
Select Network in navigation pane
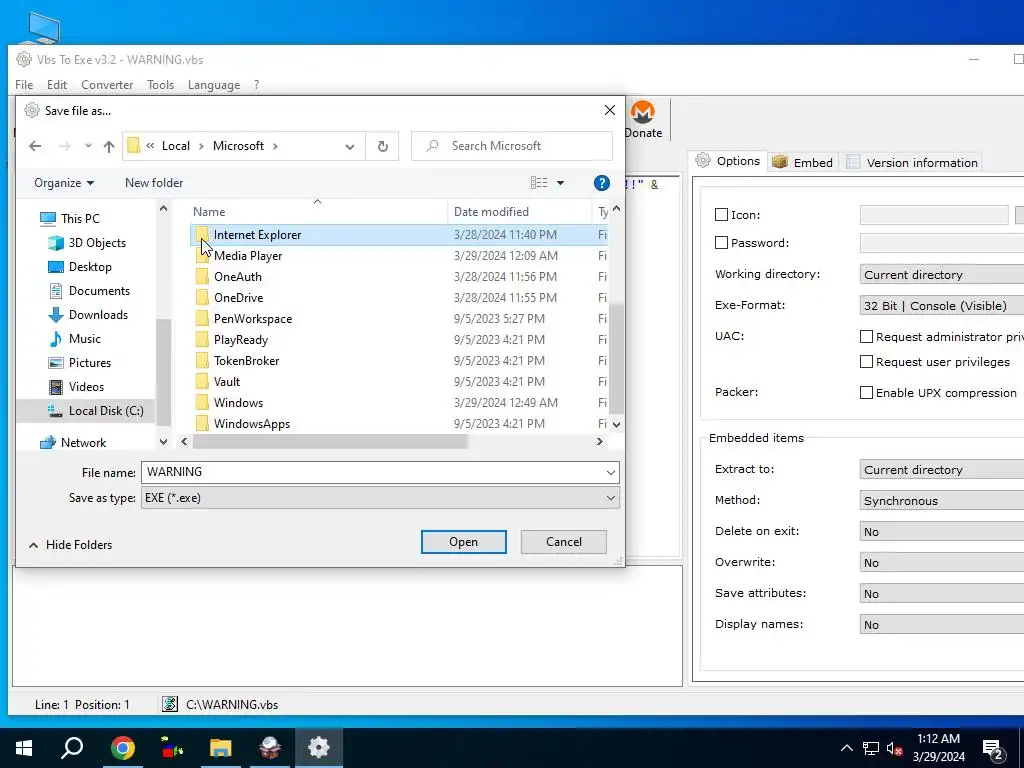(x=83, y=443)
